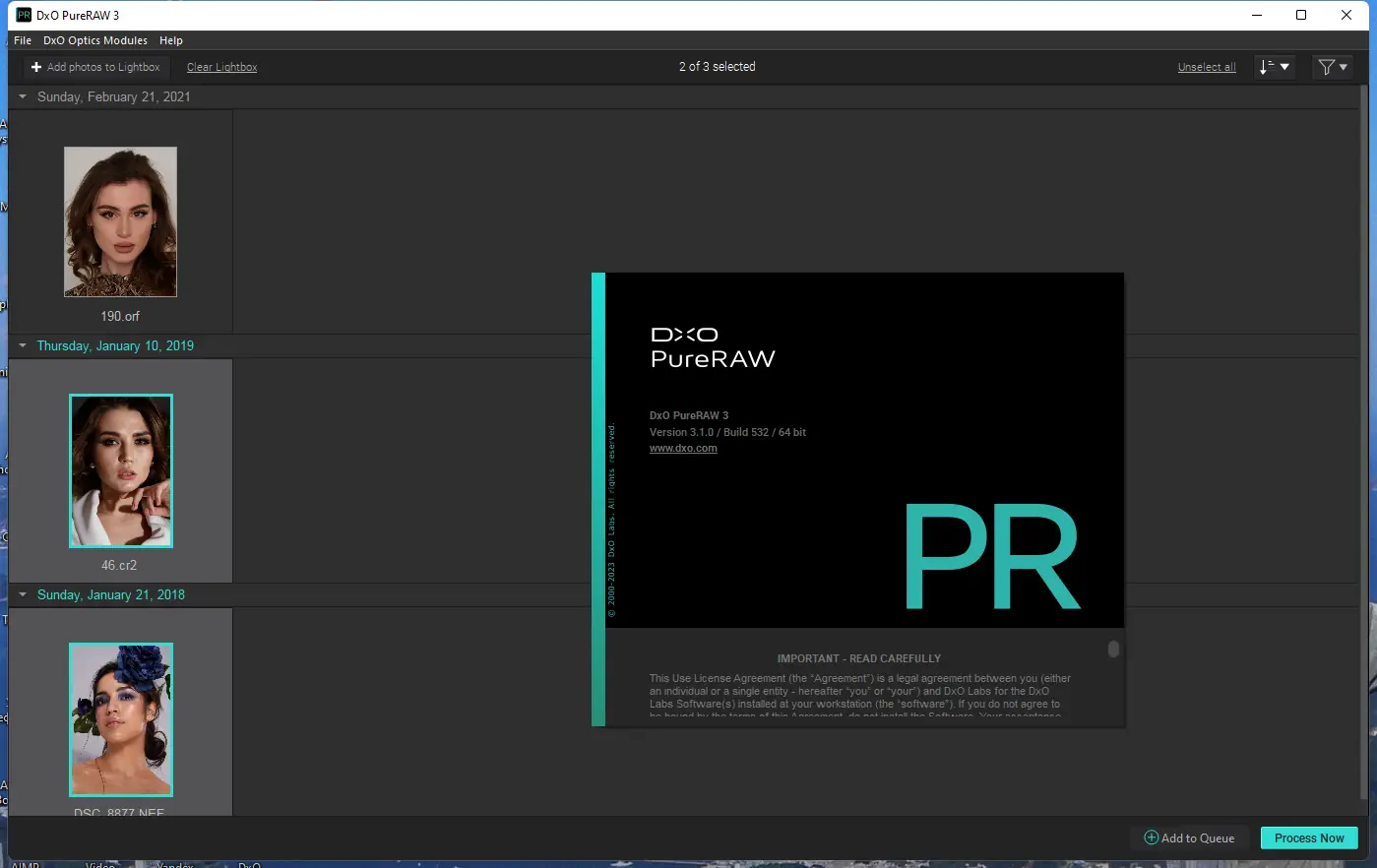1377x868 pixels.
Task: Click the Version 3.1.0 build text
Action: [727, 432]
